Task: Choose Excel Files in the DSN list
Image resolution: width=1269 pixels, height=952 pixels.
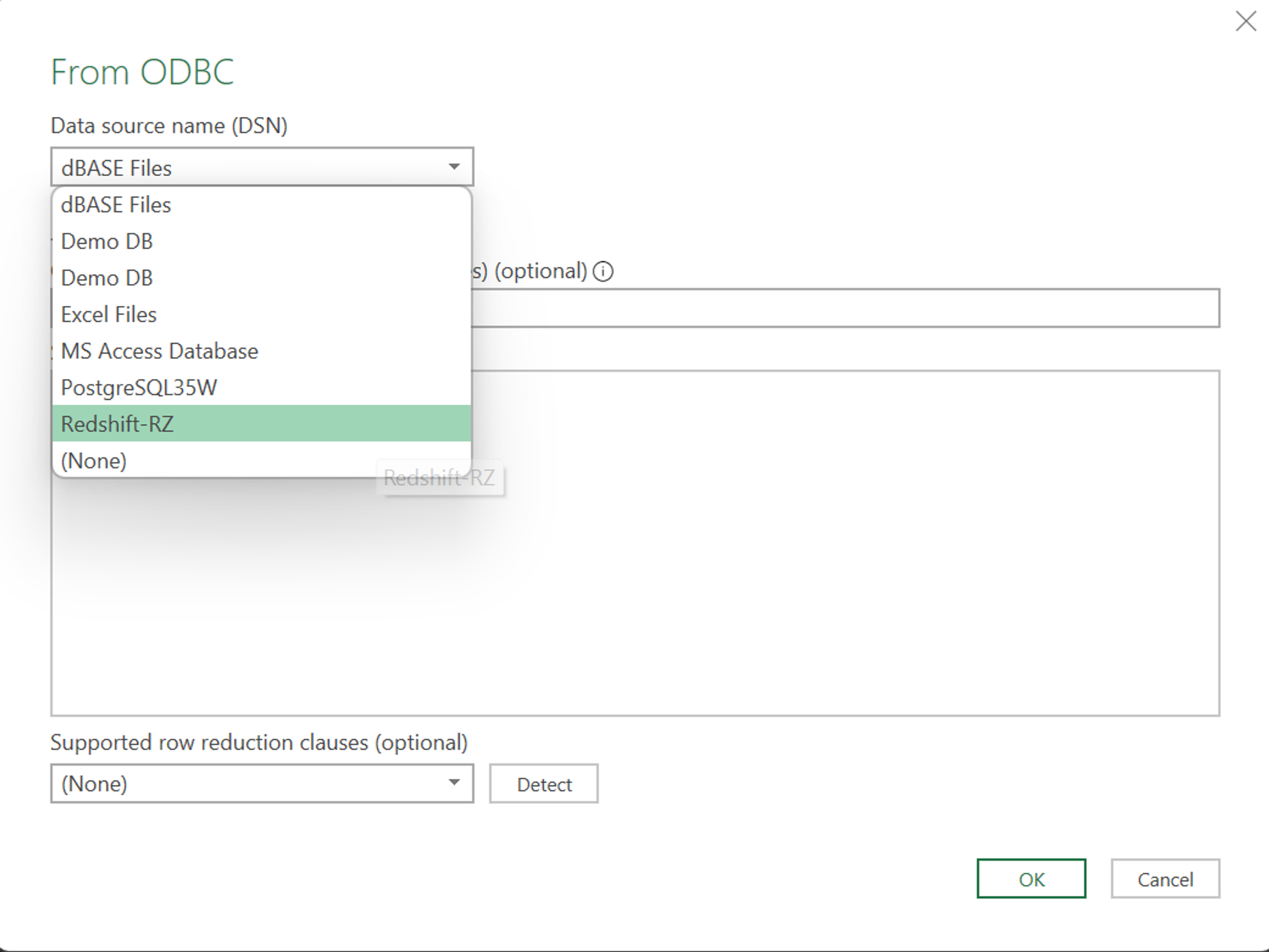Action: (x=262, y=314)
